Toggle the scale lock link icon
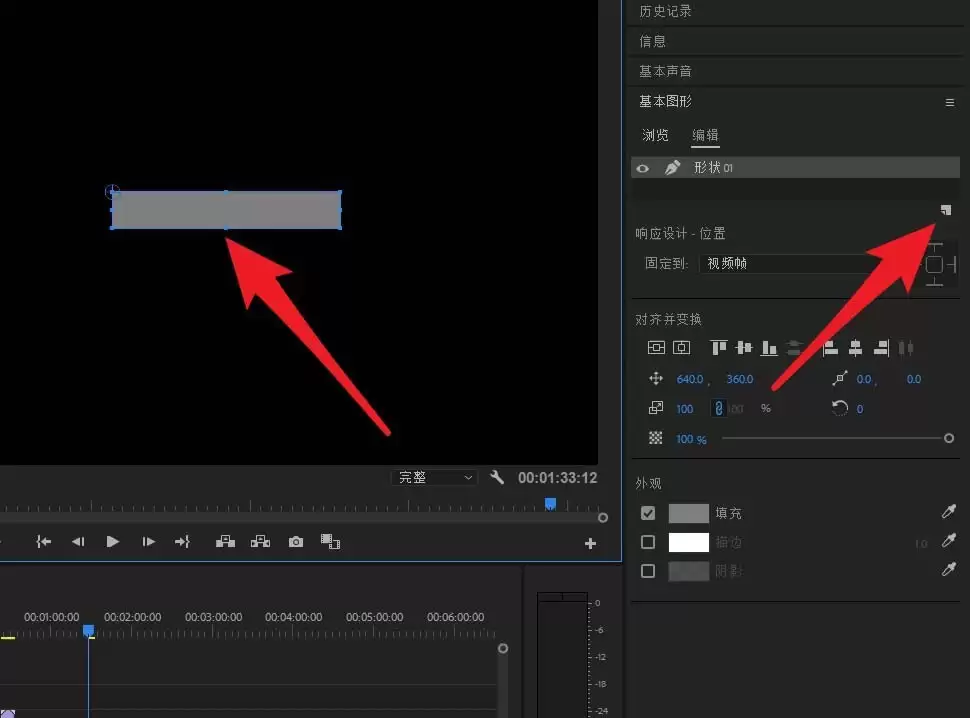 click(x=719, y=408)
